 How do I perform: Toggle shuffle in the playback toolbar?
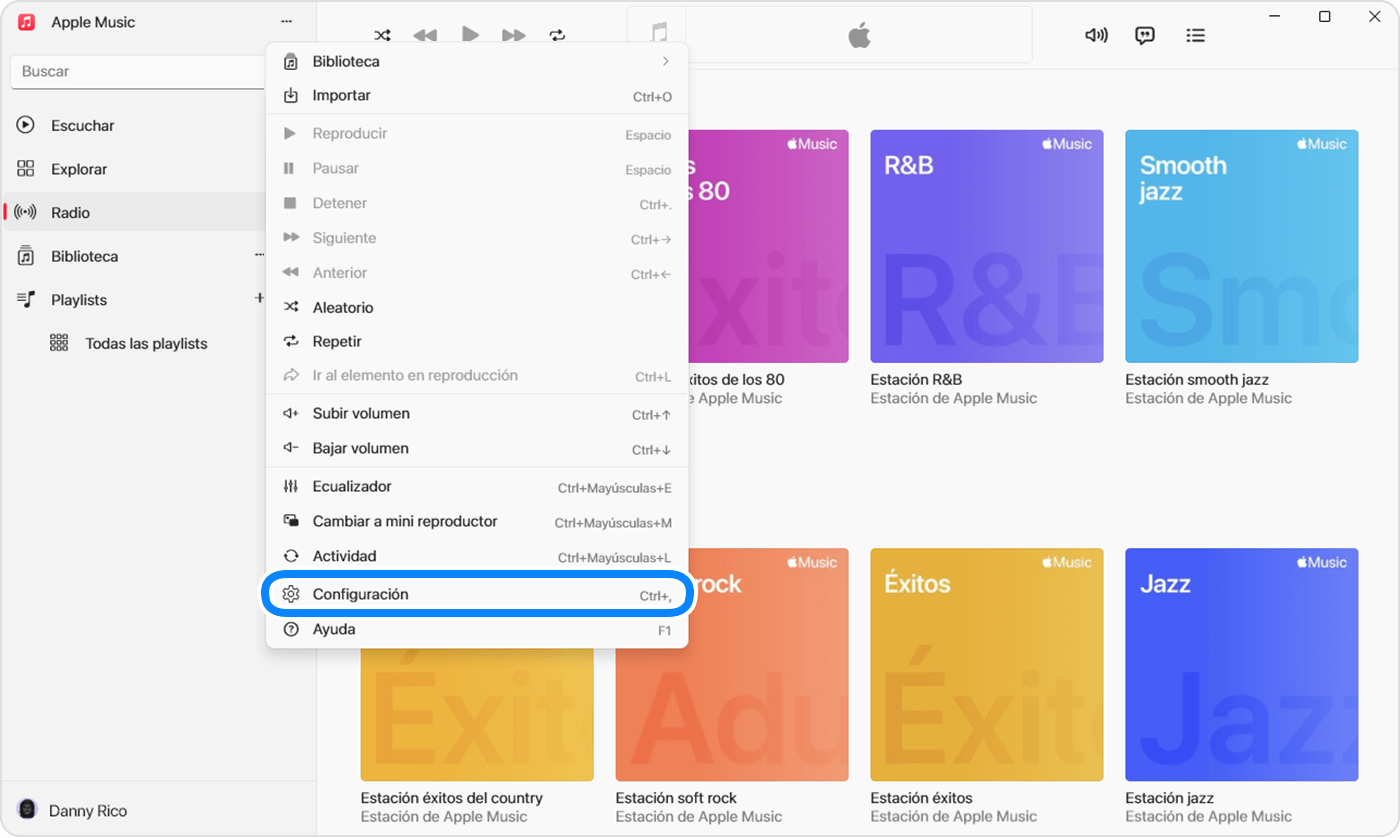click(382, 35)
